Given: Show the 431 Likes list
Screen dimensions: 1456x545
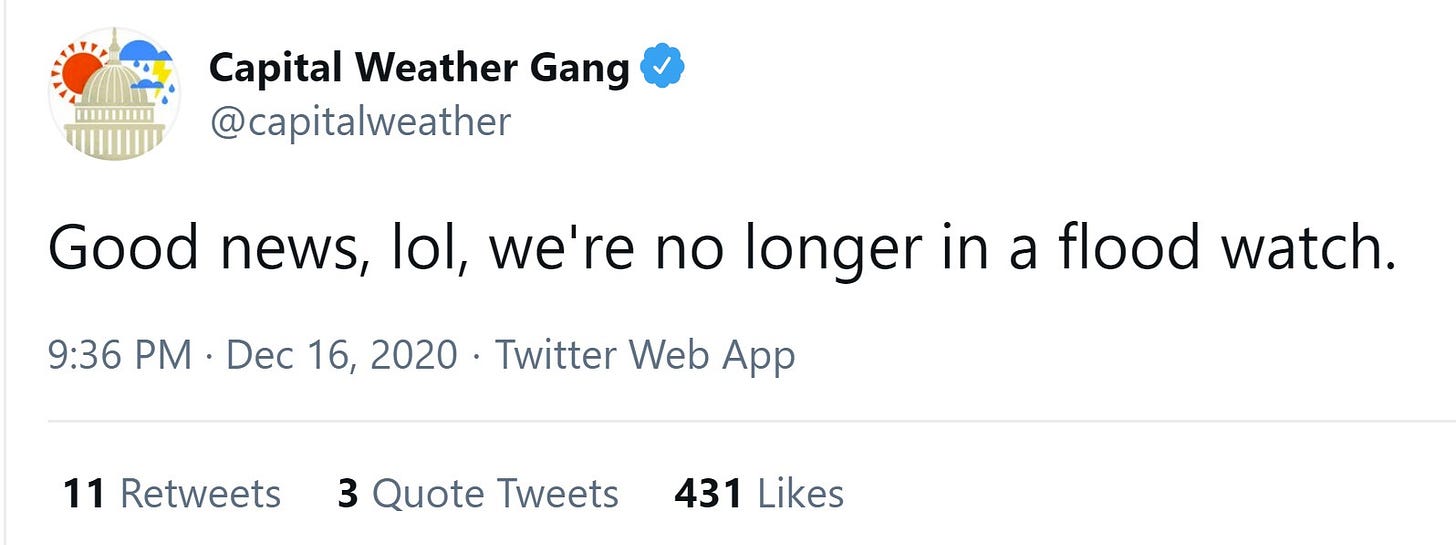Looking at the screenshot, I should (759, 493).
